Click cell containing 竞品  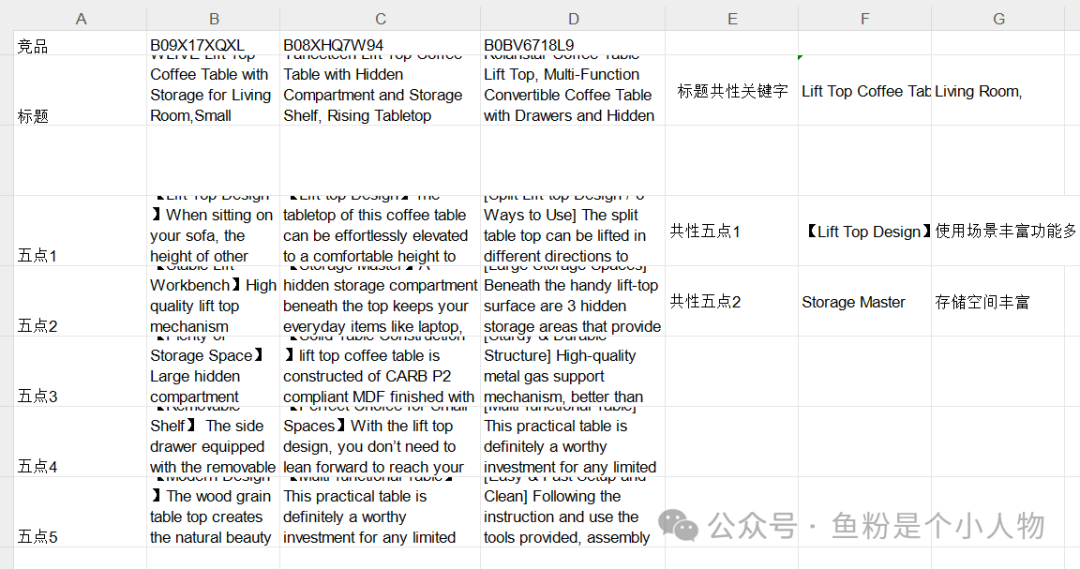tap(81, 43)
